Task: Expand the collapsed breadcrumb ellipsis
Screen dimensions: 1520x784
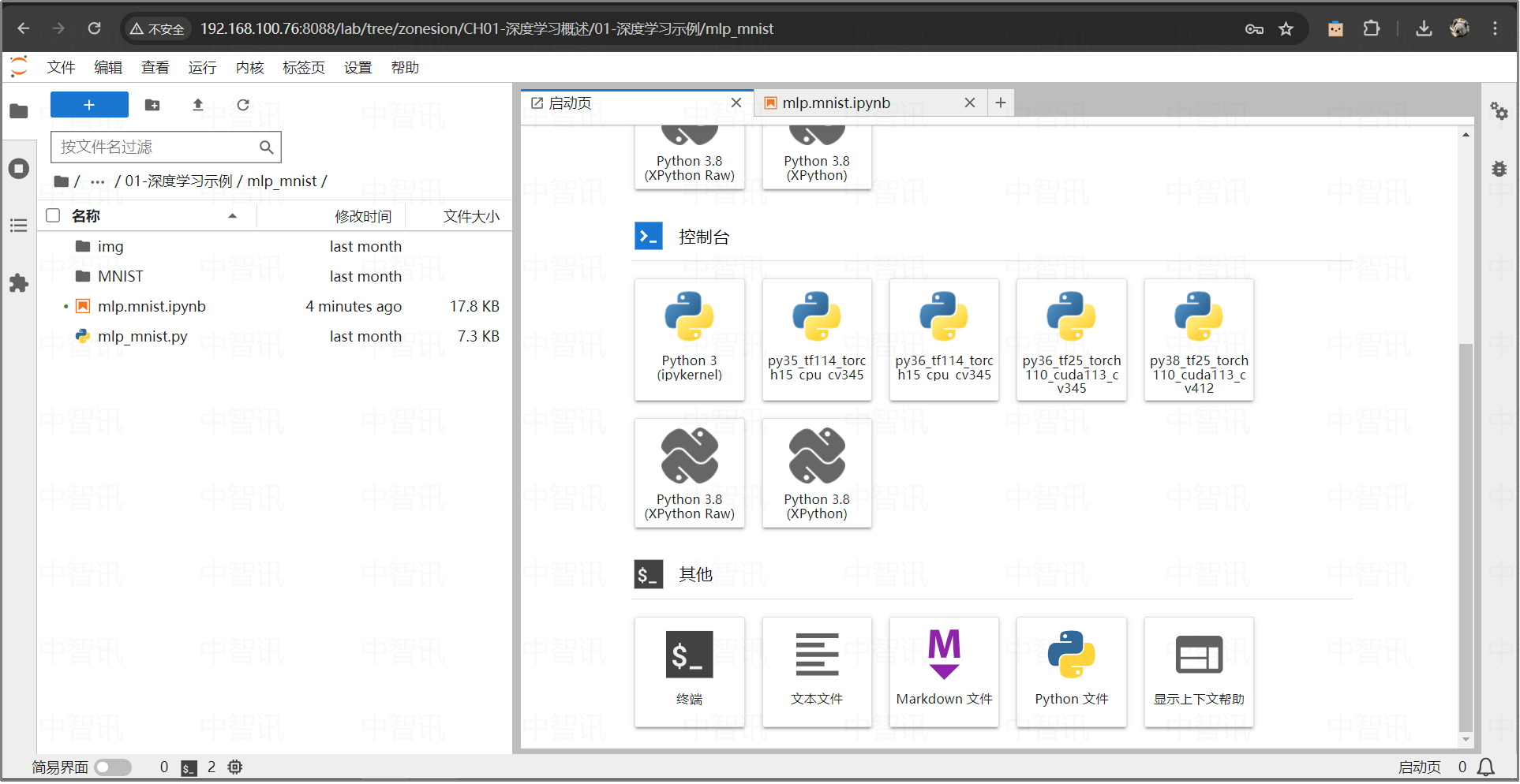Action: (x=98, y=181)
